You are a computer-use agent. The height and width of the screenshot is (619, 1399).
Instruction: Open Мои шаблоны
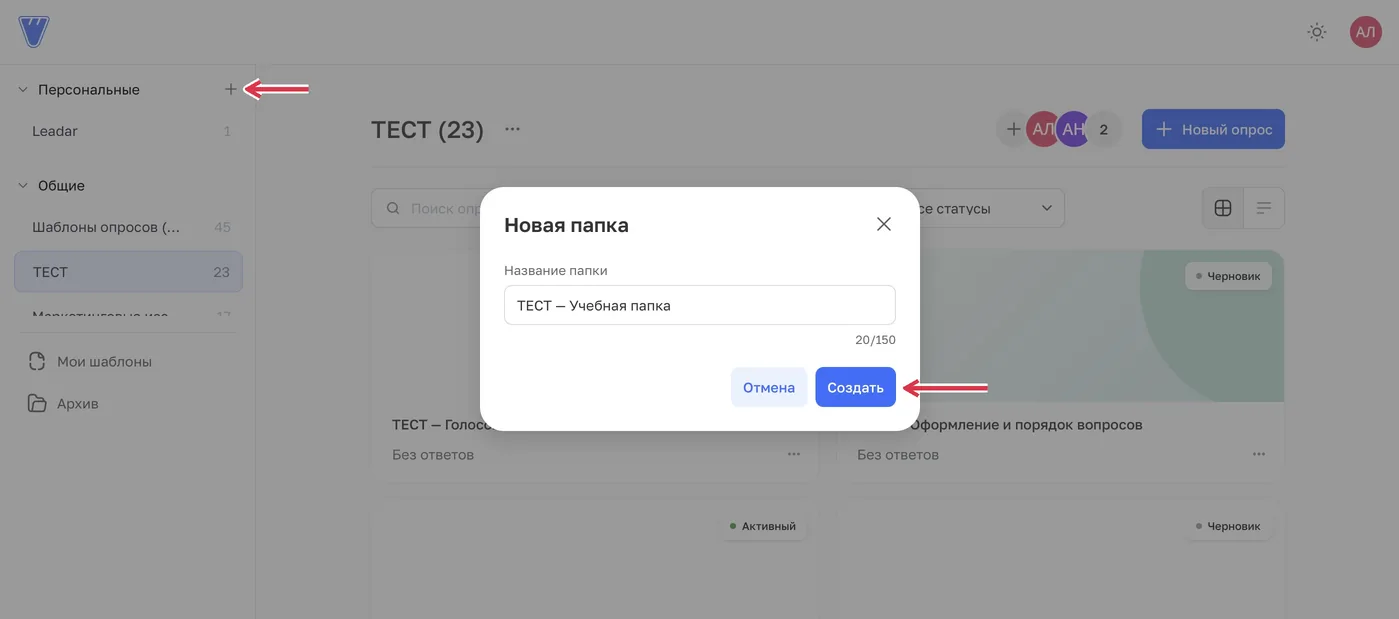(x=104, y=362)
